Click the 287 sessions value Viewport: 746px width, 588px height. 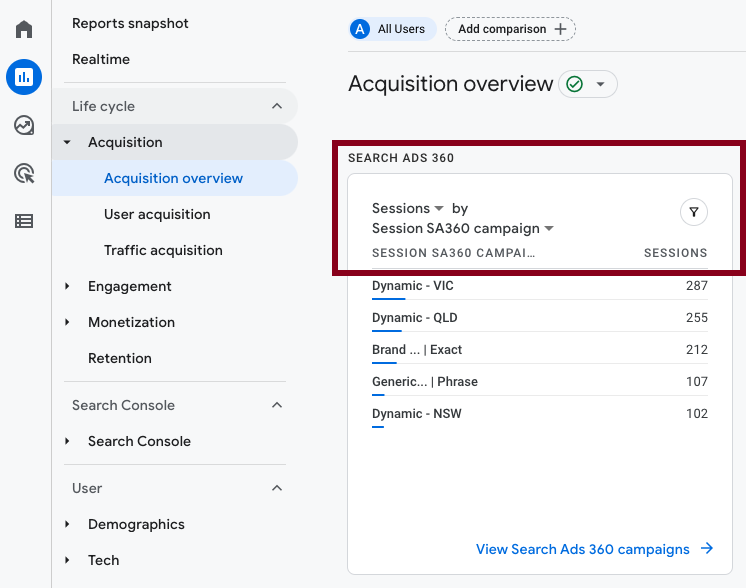(x=697, y=285)
